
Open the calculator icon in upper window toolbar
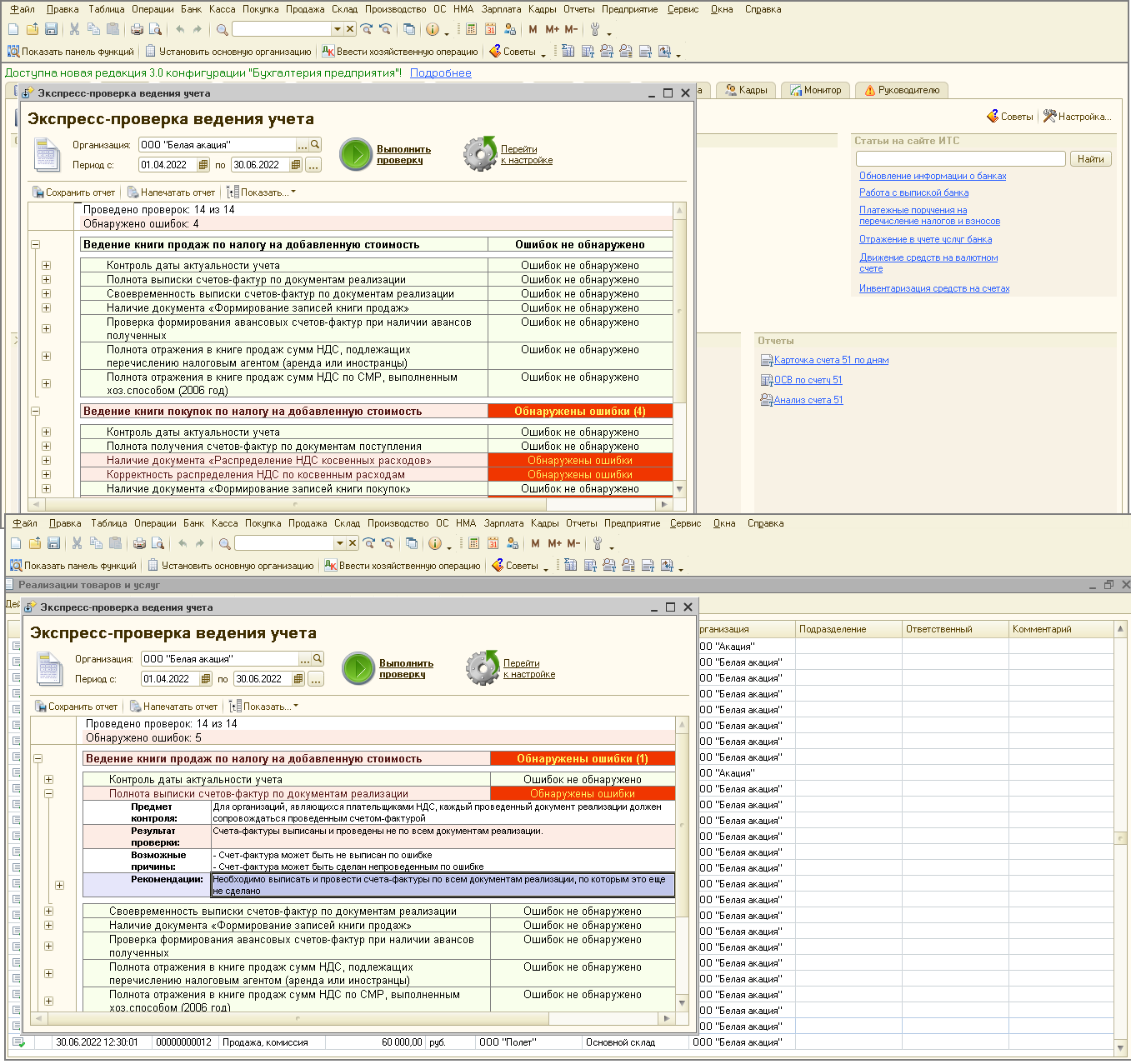coord(471,29)
